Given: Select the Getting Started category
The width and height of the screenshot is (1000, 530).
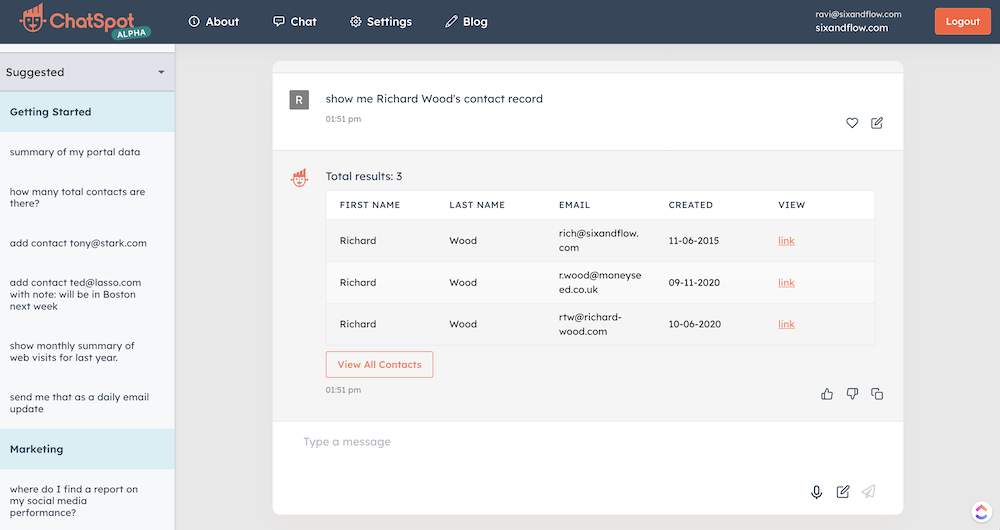Looking at the screenshot, I should pos(87,112).
